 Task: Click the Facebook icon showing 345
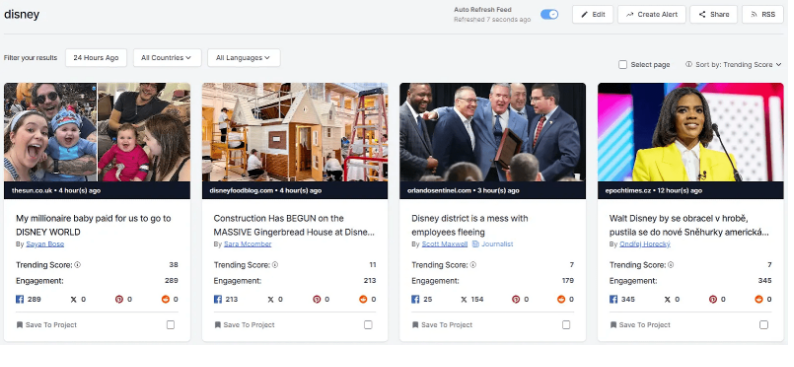(x=613, y=299)
